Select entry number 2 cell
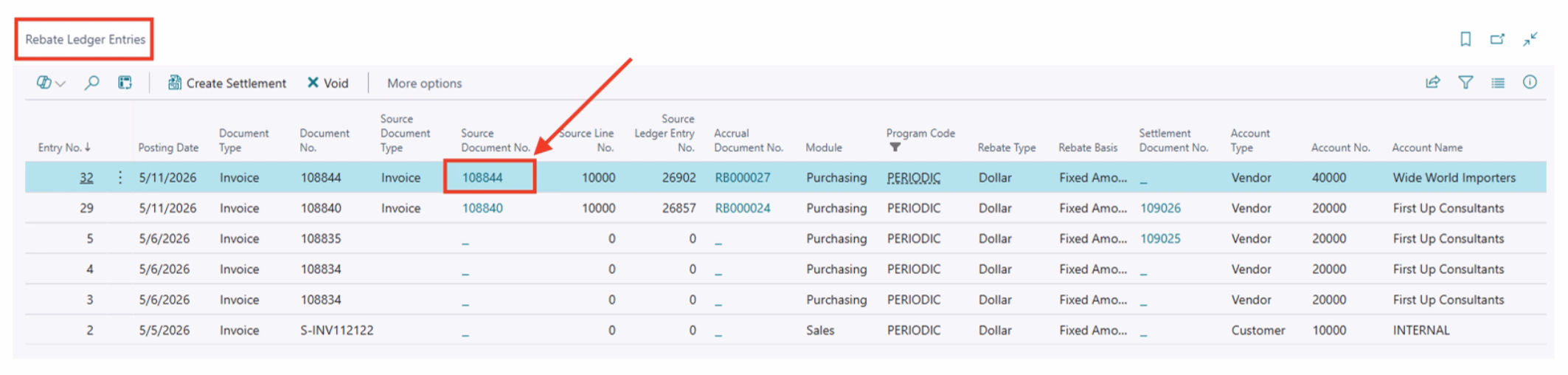The width and height of the screenshot is (1568, 375). click(89, 330)
